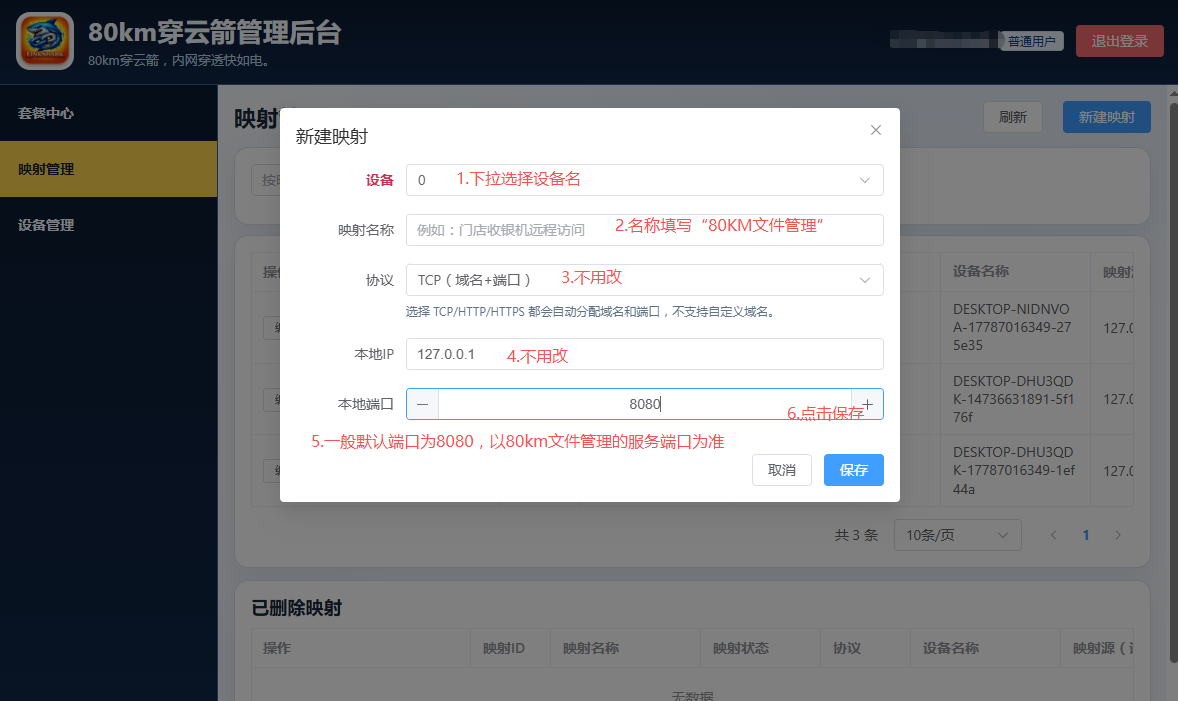This screenshot has height=701, width=1178.
Task: Open 套餐中心 in the sidebar
Action: click(x=109, y=113)
